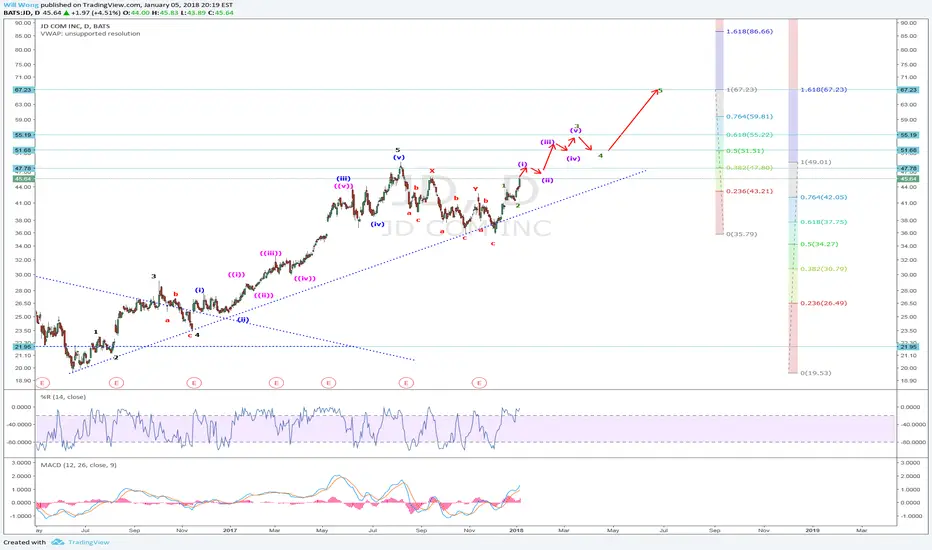Open the Will Wong author link
Image resolution: width=932 pixels, height=550 pixels.
click(20, 5)
